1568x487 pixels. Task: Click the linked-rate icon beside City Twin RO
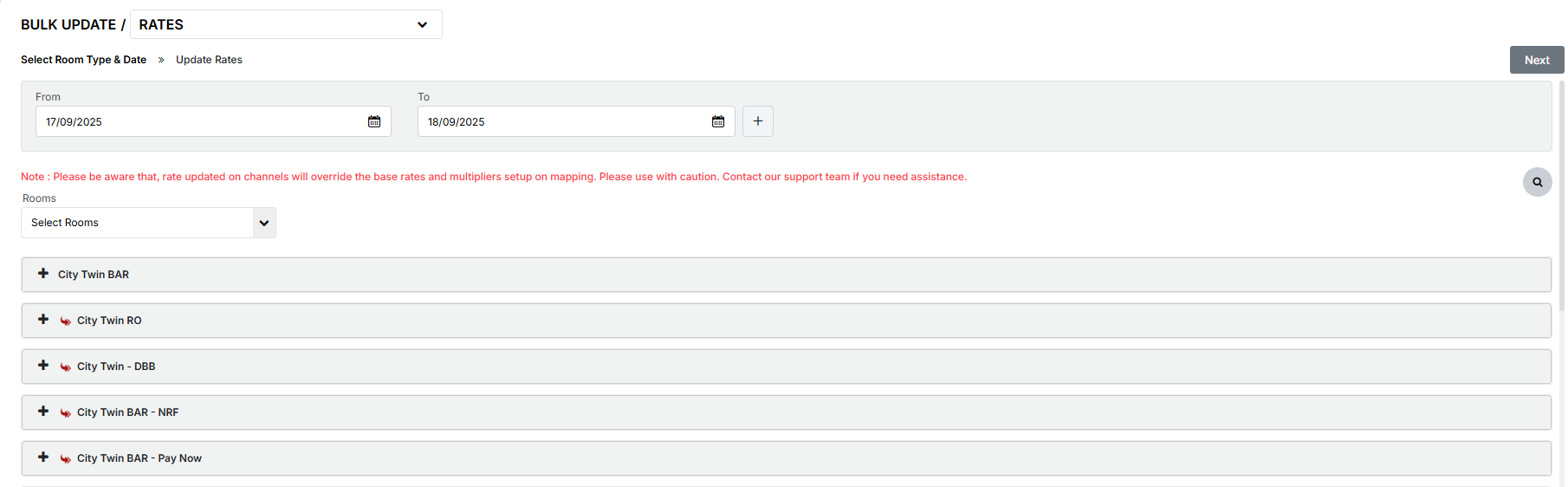[x=66, y=321]
